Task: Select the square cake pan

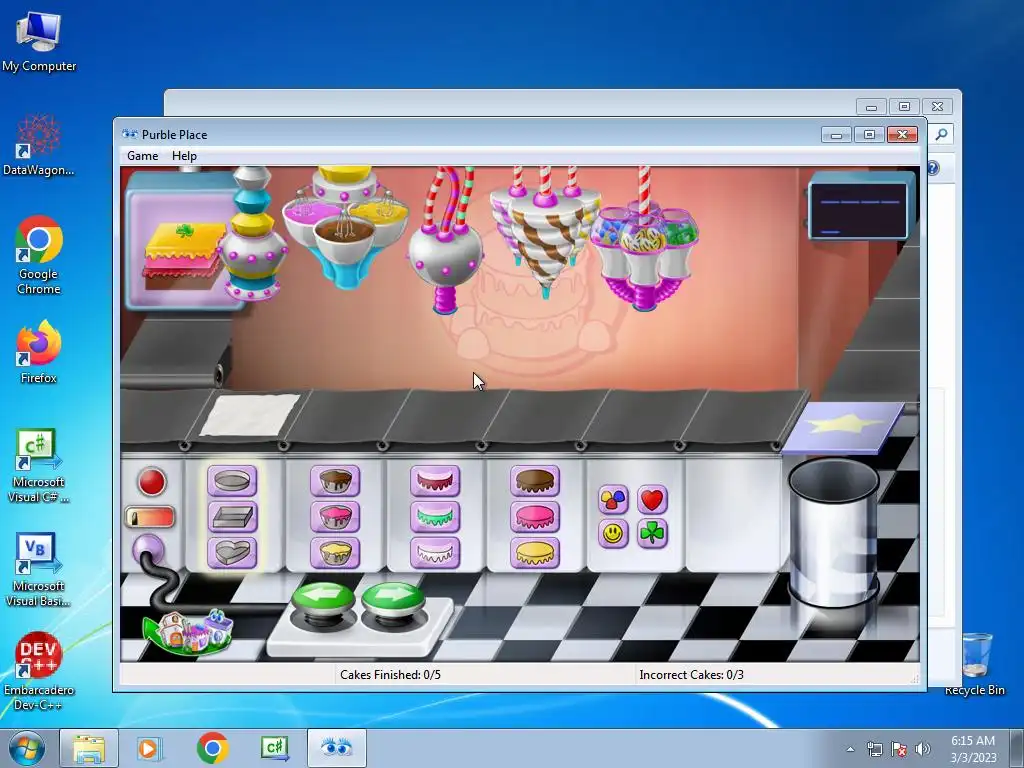Action: (232, 517)
